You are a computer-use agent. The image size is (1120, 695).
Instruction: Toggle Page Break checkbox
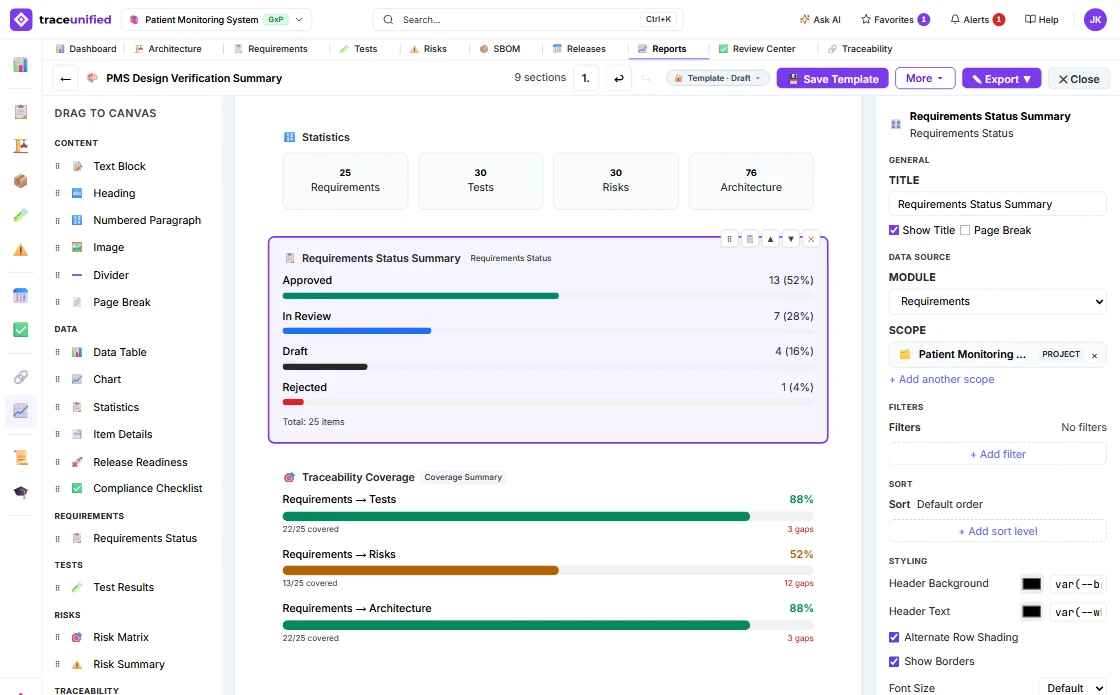tap(965, 230)
